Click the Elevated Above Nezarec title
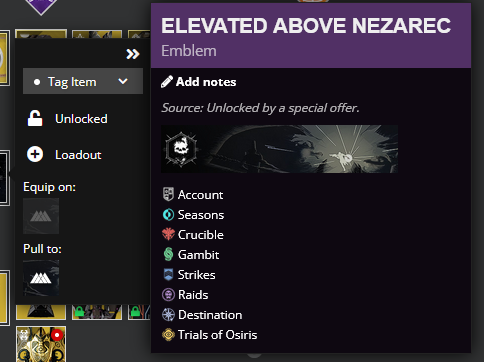Screen dimensions: 484x362 (306, 26)
